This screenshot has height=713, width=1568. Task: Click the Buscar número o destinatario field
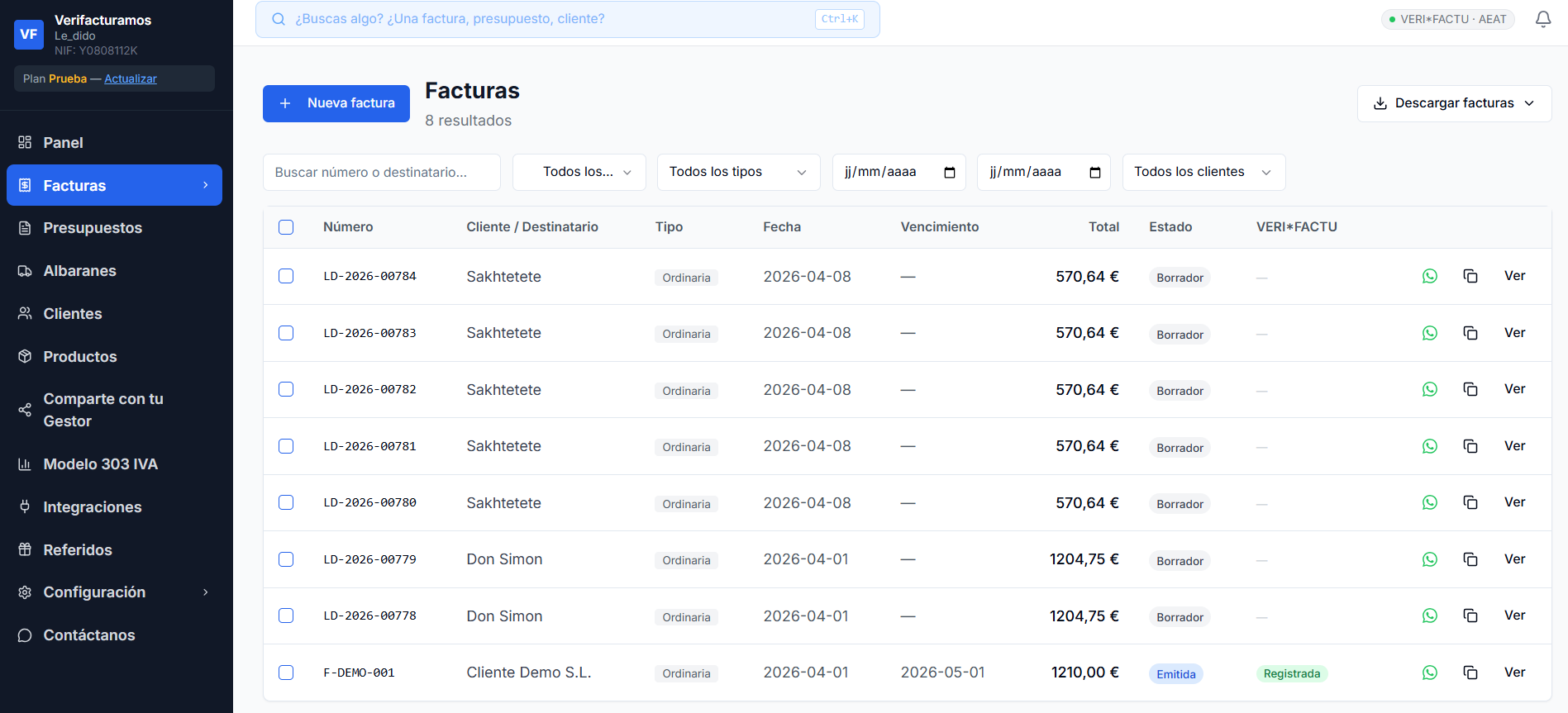click(381, 172)
